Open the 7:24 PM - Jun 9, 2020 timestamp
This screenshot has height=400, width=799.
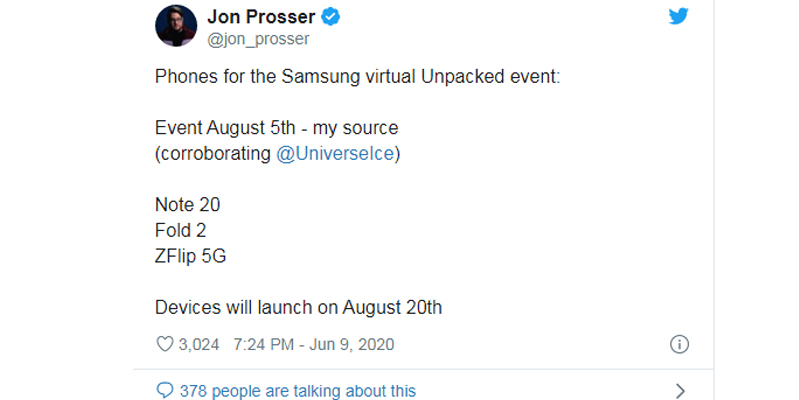(x=313, y=344)
